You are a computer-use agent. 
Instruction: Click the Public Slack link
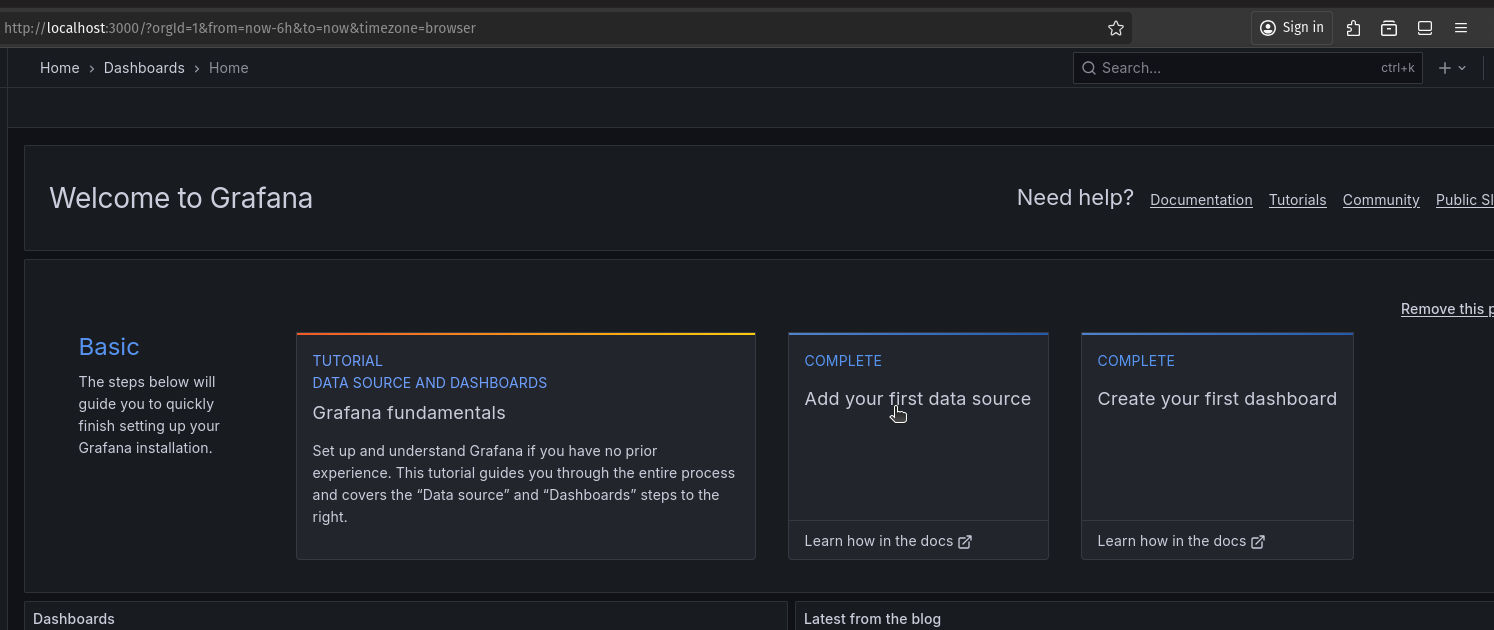(x=1465, y=200)
